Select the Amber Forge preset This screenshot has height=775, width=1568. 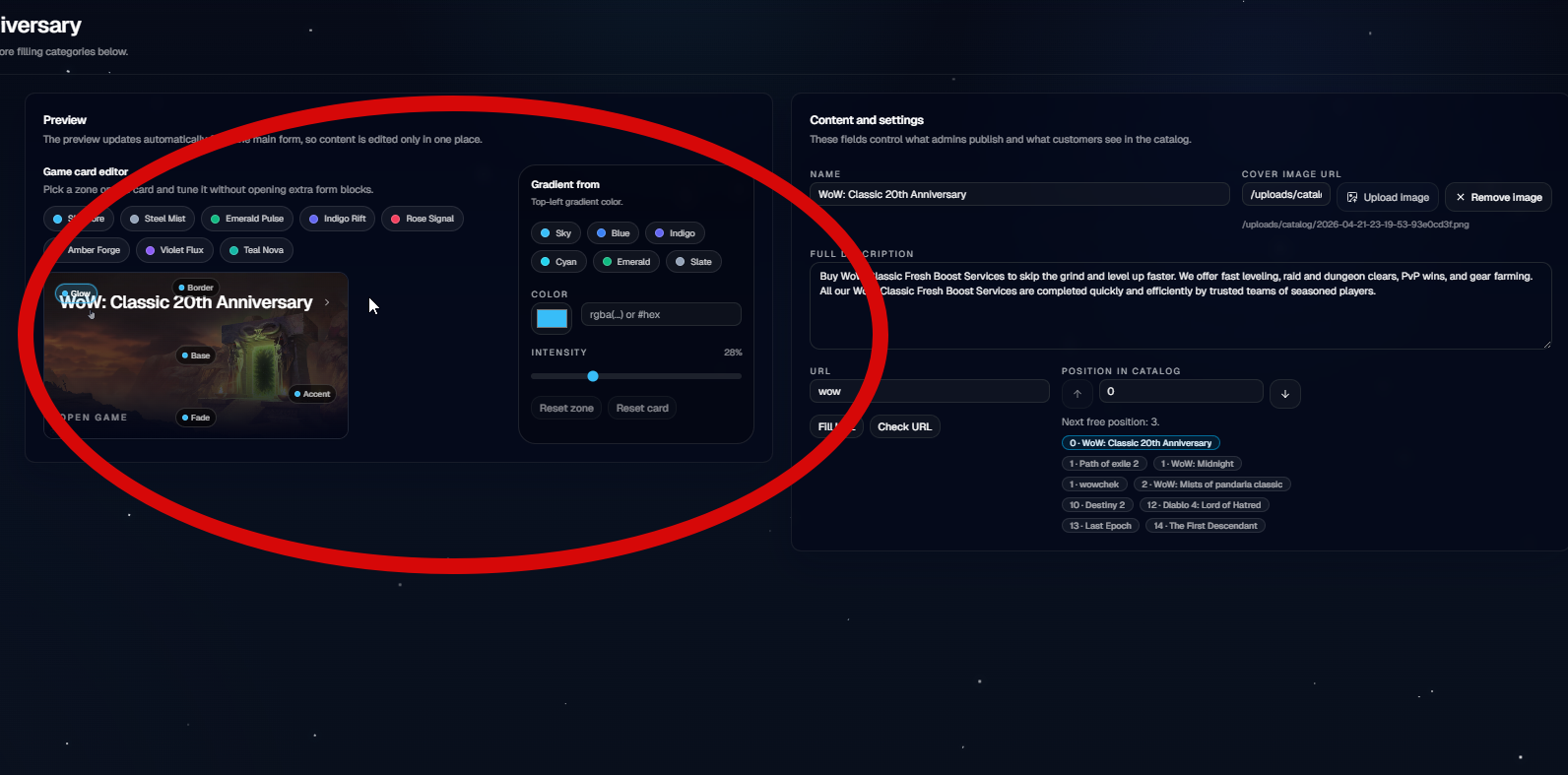87,250
